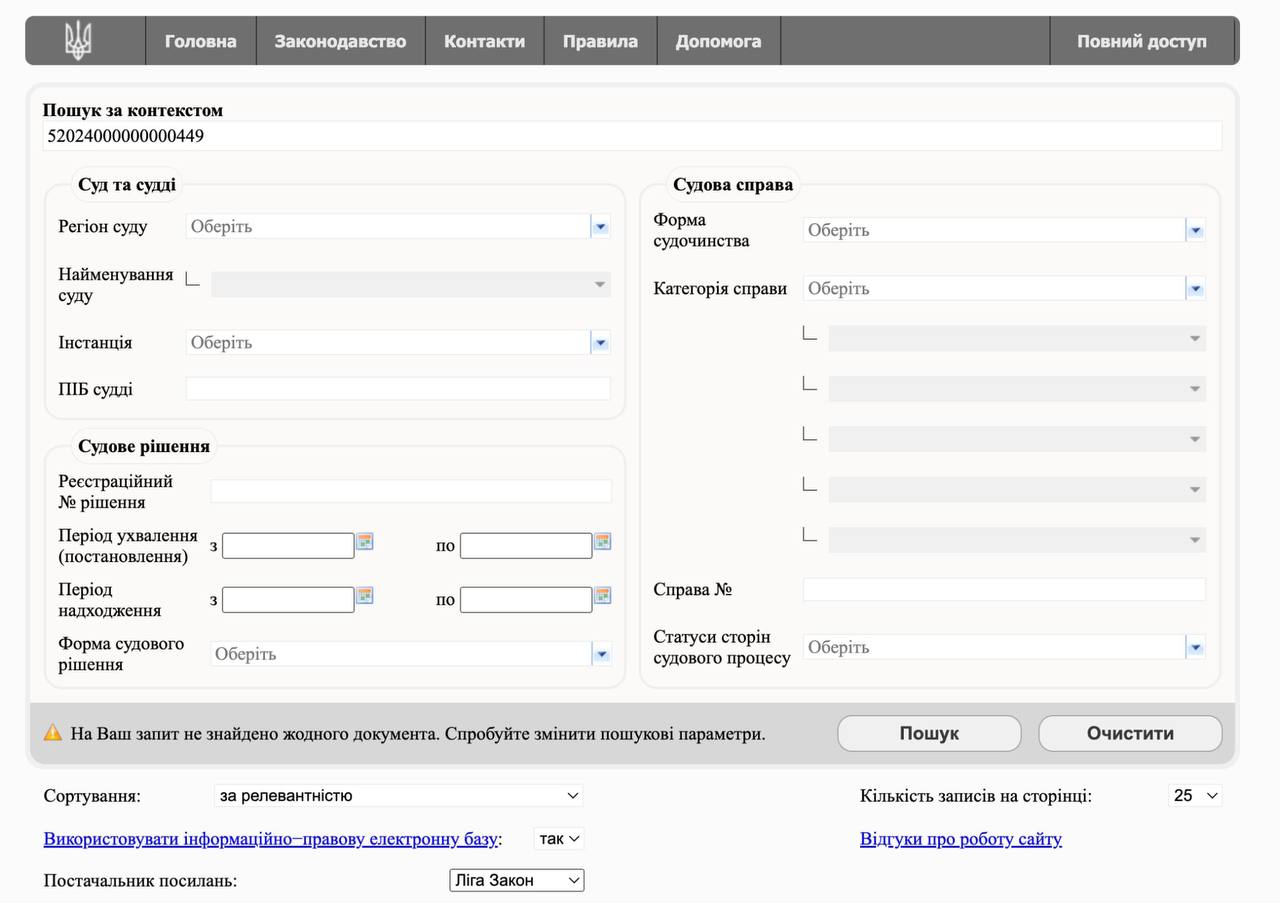Open calendar for receipt period start date
The width and height of the screenshot is (1280, 903).
(x=365, y=595)
